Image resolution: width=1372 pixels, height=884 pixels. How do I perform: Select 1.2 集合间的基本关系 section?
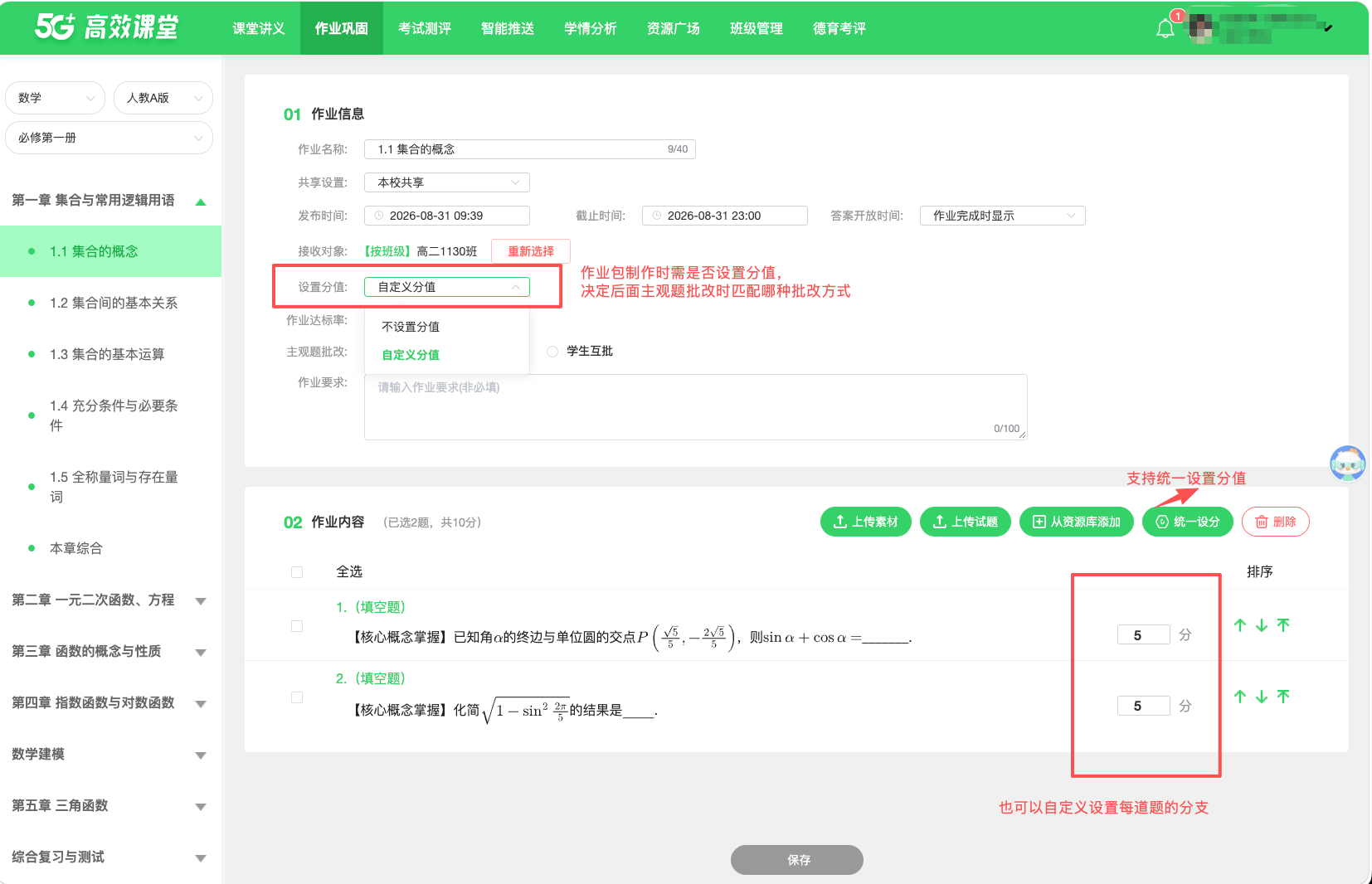point(111,303)
